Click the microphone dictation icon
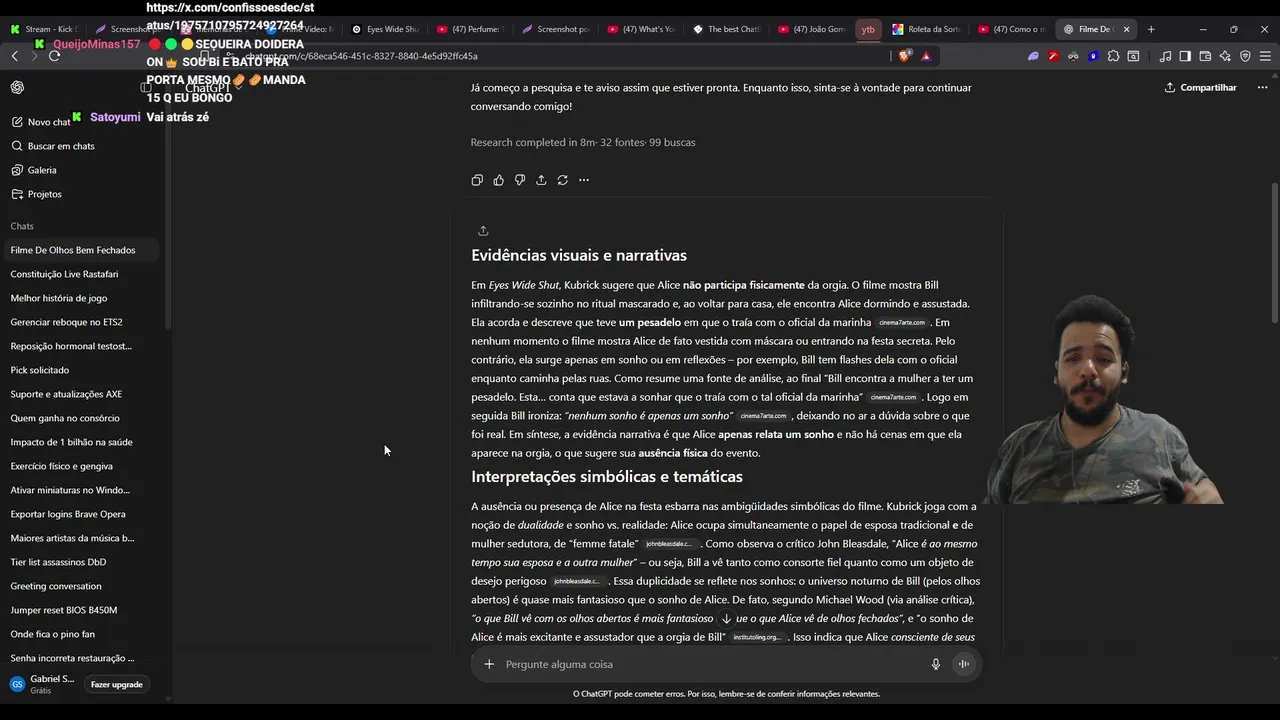This screenshot has width=1280, height=720. click(936, 664)
